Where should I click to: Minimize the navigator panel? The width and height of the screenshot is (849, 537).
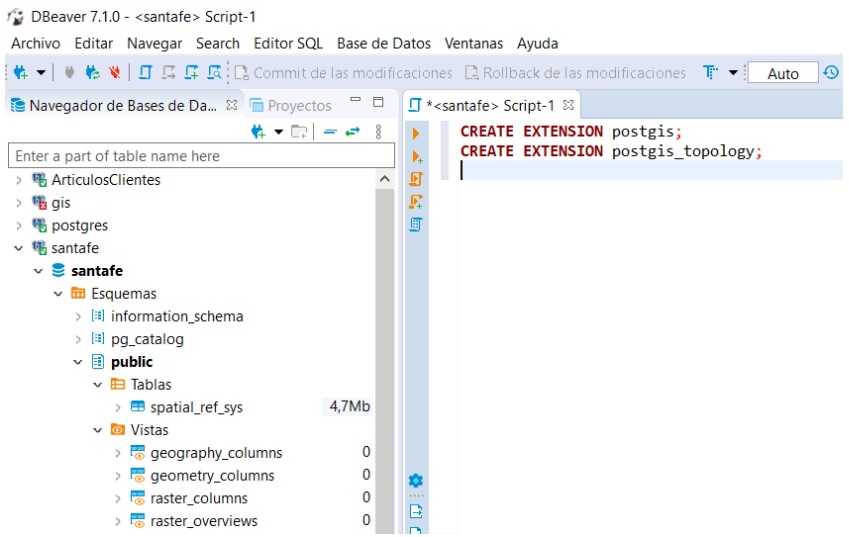[355, 101]
